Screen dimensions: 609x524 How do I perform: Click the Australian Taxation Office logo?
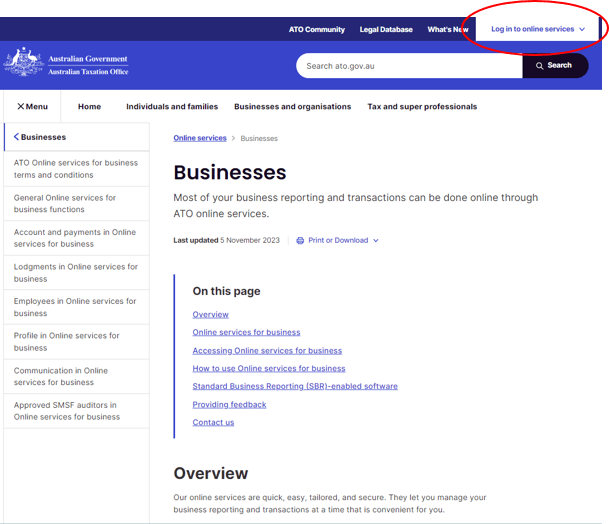(x=67, y=64)
